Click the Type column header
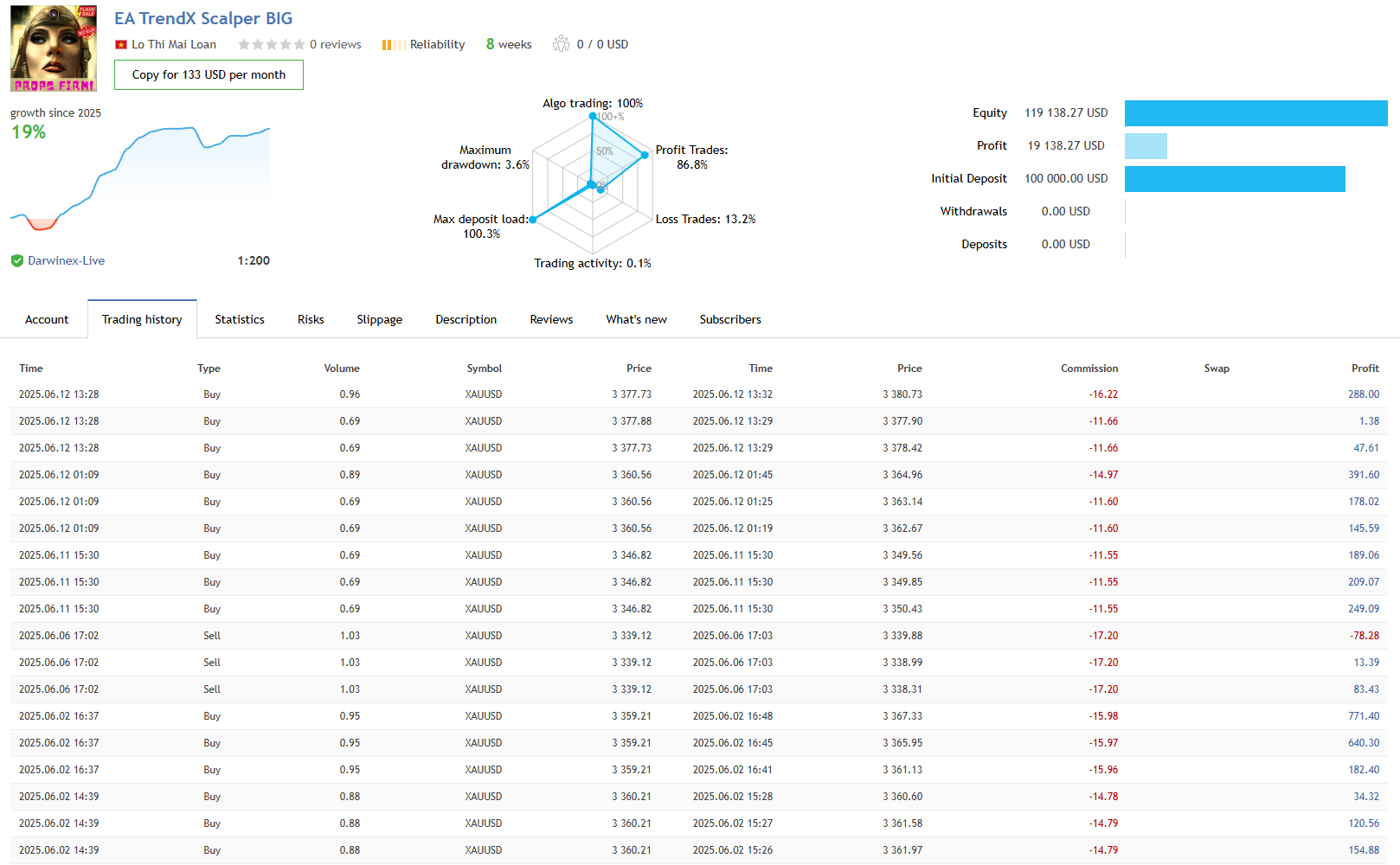The height and width of the screenshot is (865, 1400). click(209, 368)
